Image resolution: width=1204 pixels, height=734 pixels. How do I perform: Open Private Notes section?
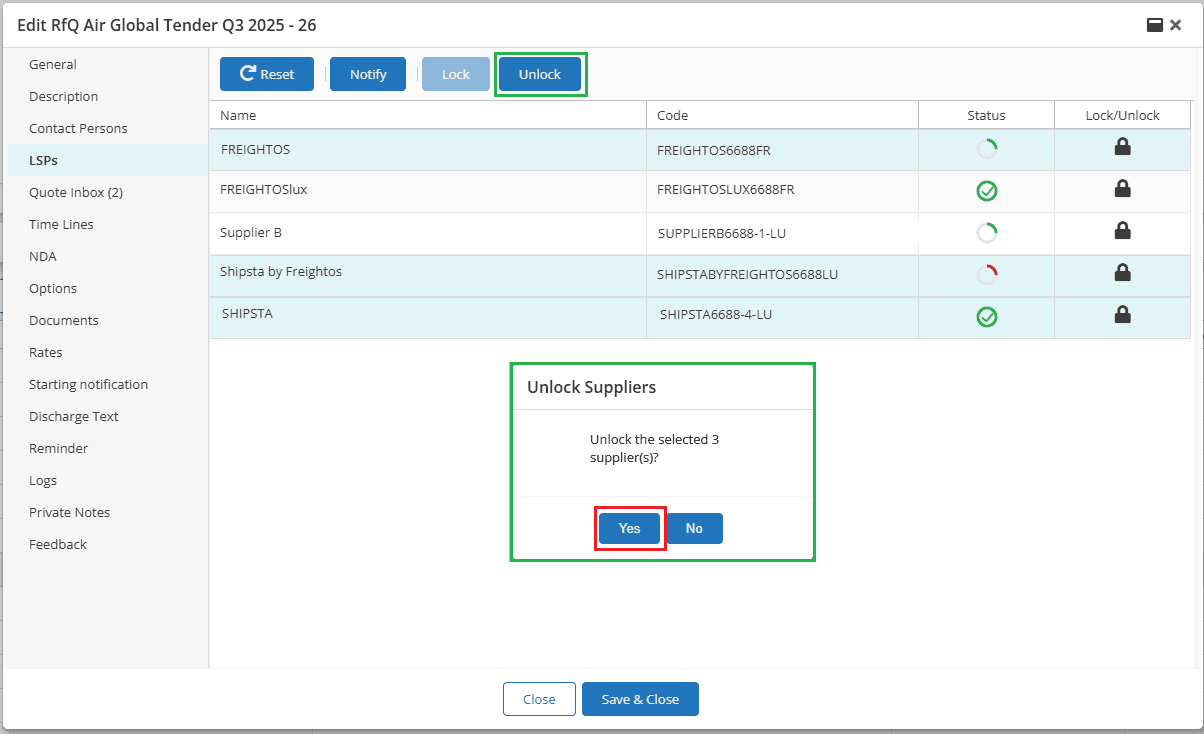click(108, 512)
